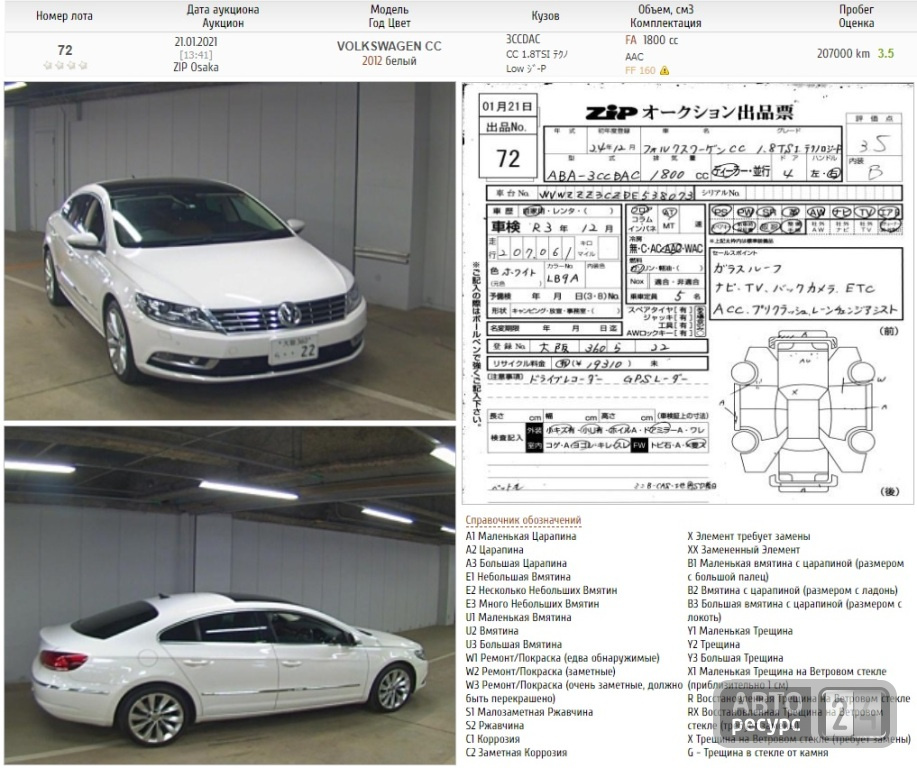
Task: Click the body code 3CCDAC
Action: click(523, 39)
